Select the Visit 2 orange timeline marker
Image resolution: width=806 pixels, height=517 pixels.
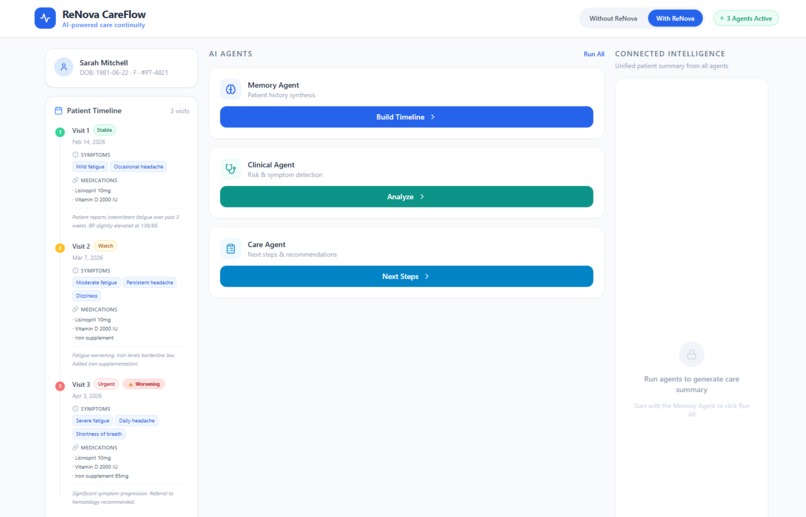coord(60,248)
